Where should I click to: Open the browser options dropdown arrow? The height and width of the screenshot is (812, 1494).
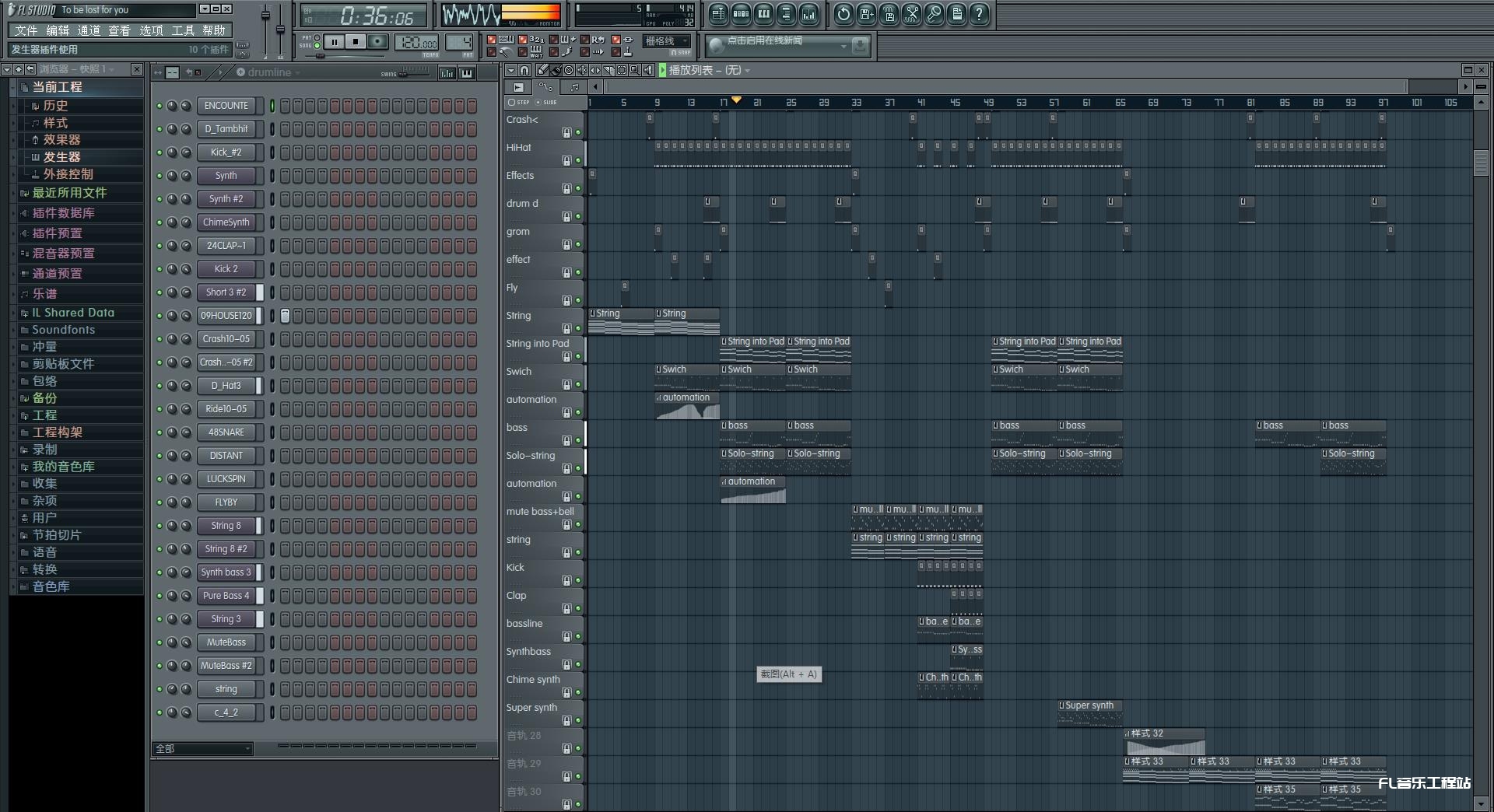coord(6,69)
